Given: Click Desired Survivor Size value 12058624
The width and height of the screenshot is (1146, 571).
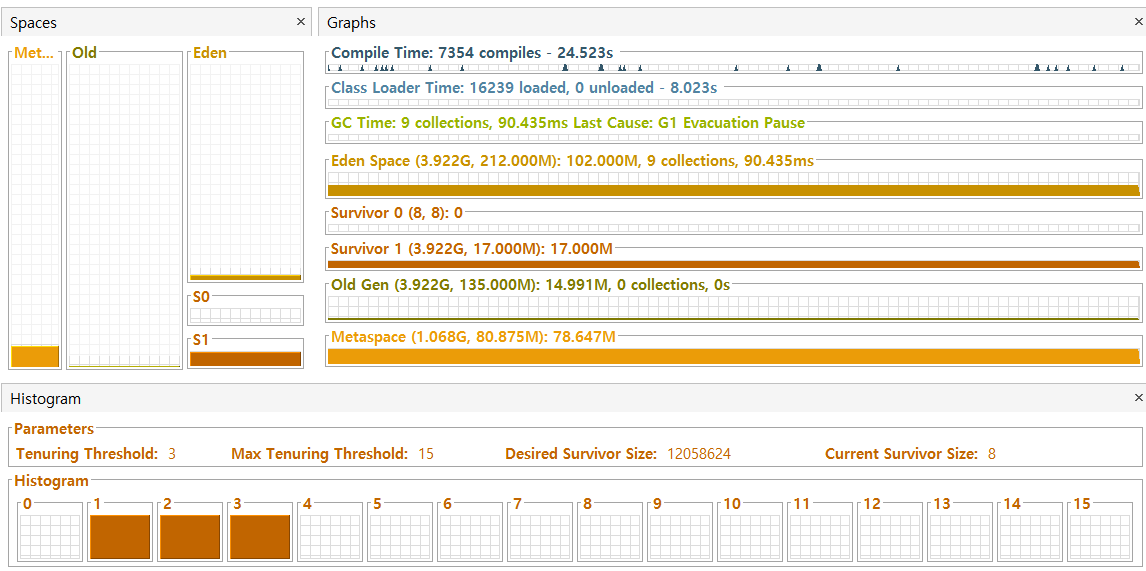Looking at the screenshot, I should (699, 454).
